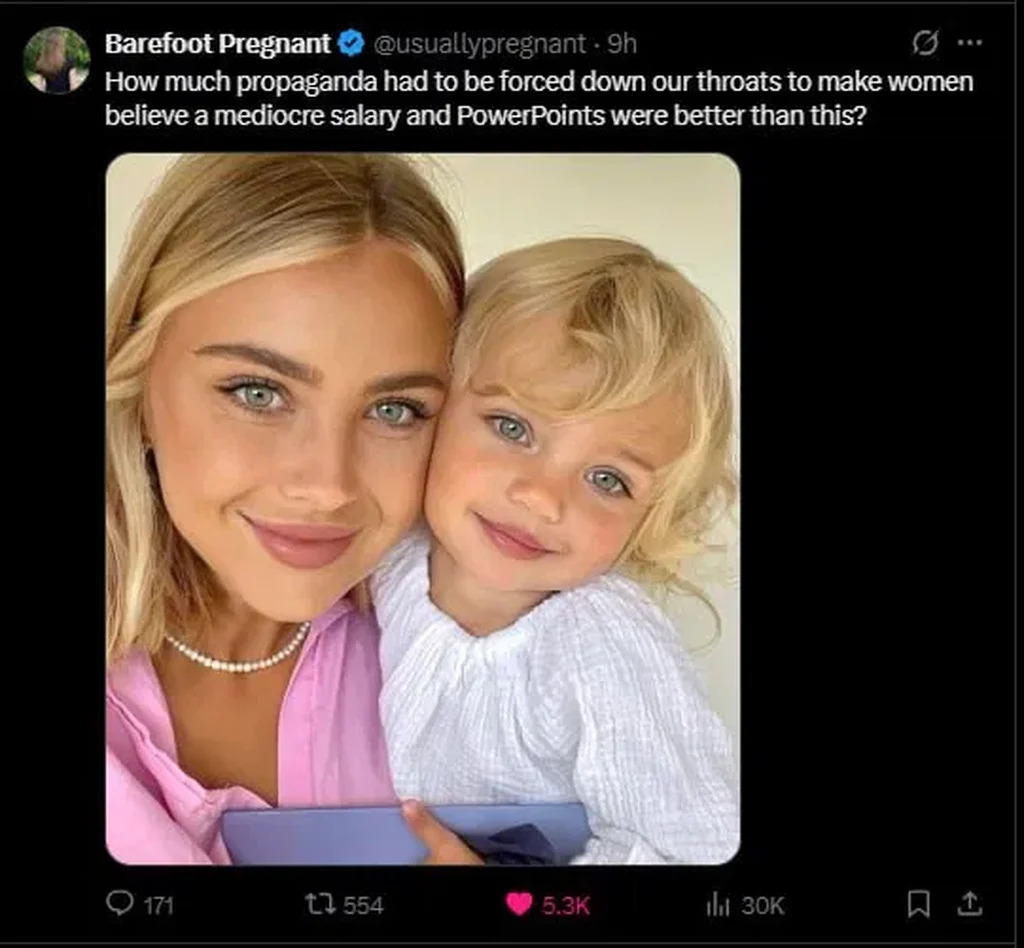The width and height of the screenshot is (1024, 948).
Task: Click the 9h post timestamp
Action: pyautogui.click(x=623, y=44)
